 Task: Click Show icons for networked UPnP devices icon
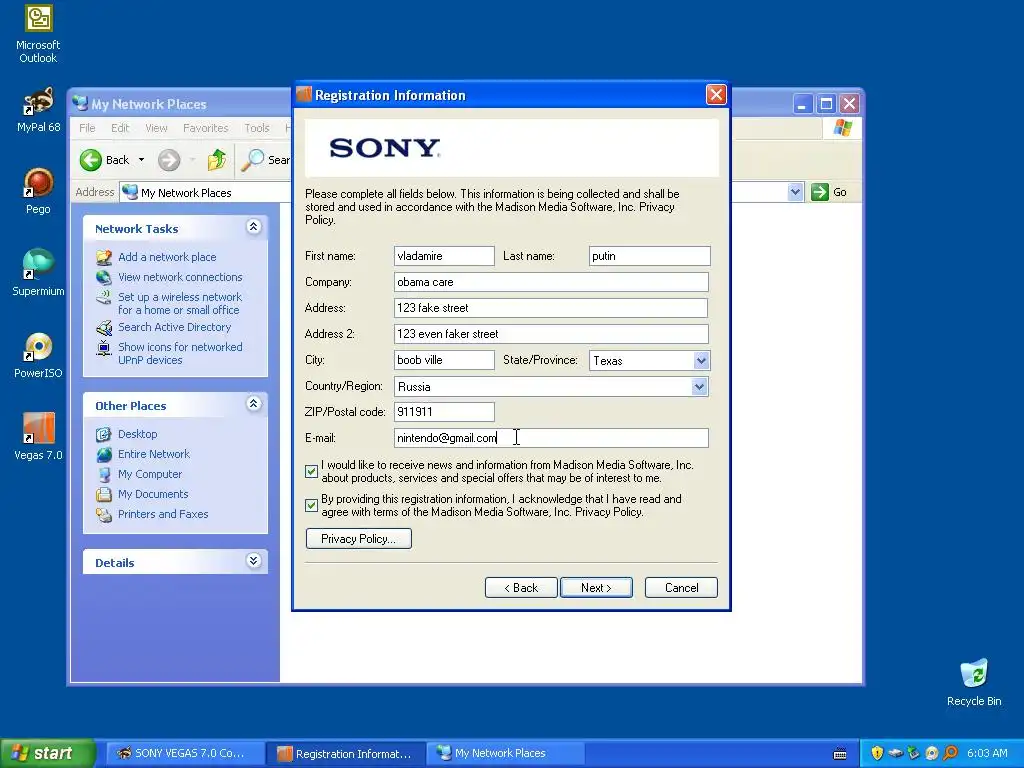tap(104, 347)
